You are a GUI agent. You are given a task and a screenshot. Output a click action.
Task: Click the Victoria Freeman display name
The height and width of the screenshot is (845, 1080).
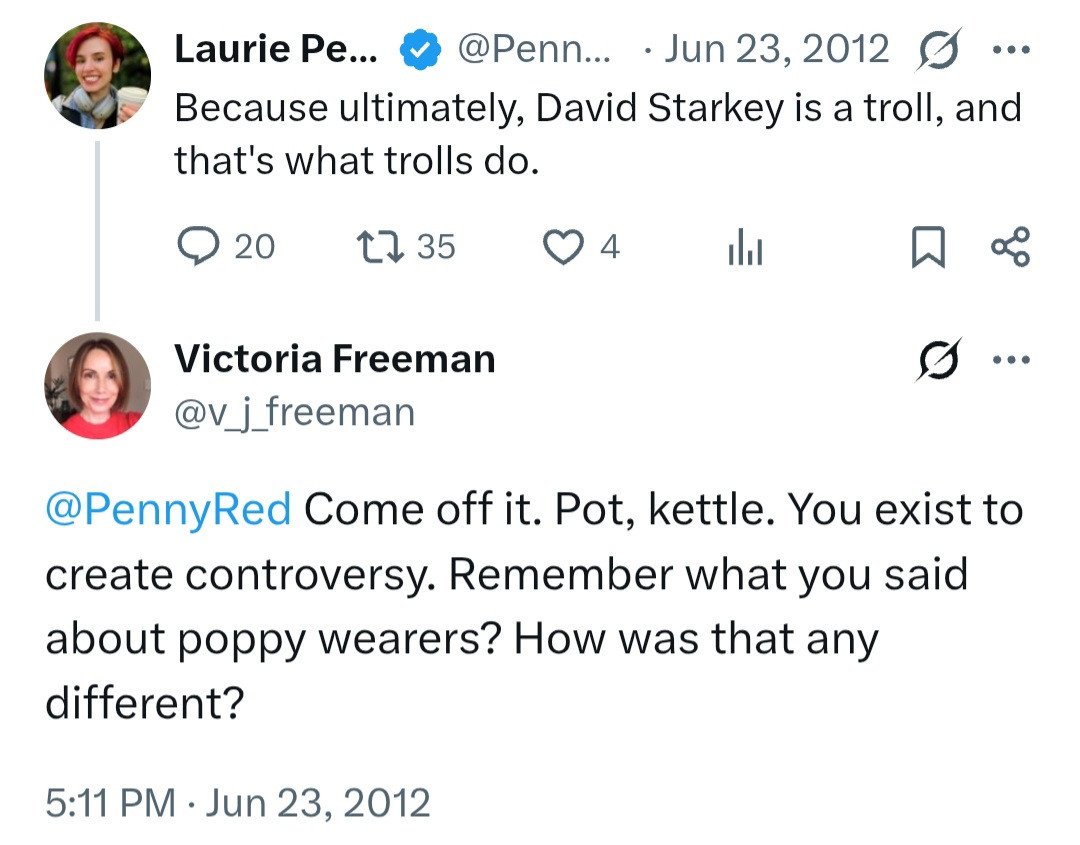pyautogui.click(x=335, y=359)
